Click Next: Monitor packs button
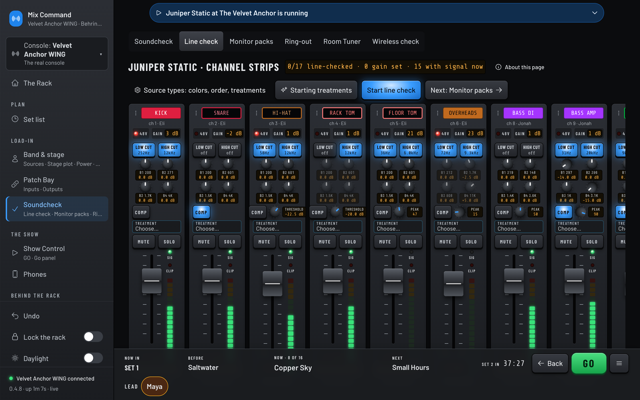Viewport: 640px width, 400px height. pyautogui.click(x=466, y=90)
